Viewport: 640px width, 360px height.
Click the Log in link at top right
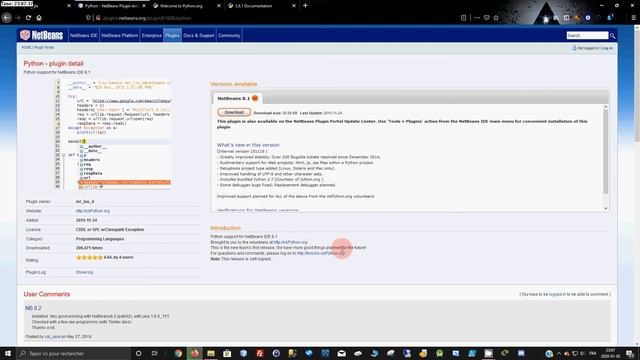(607, 48)
